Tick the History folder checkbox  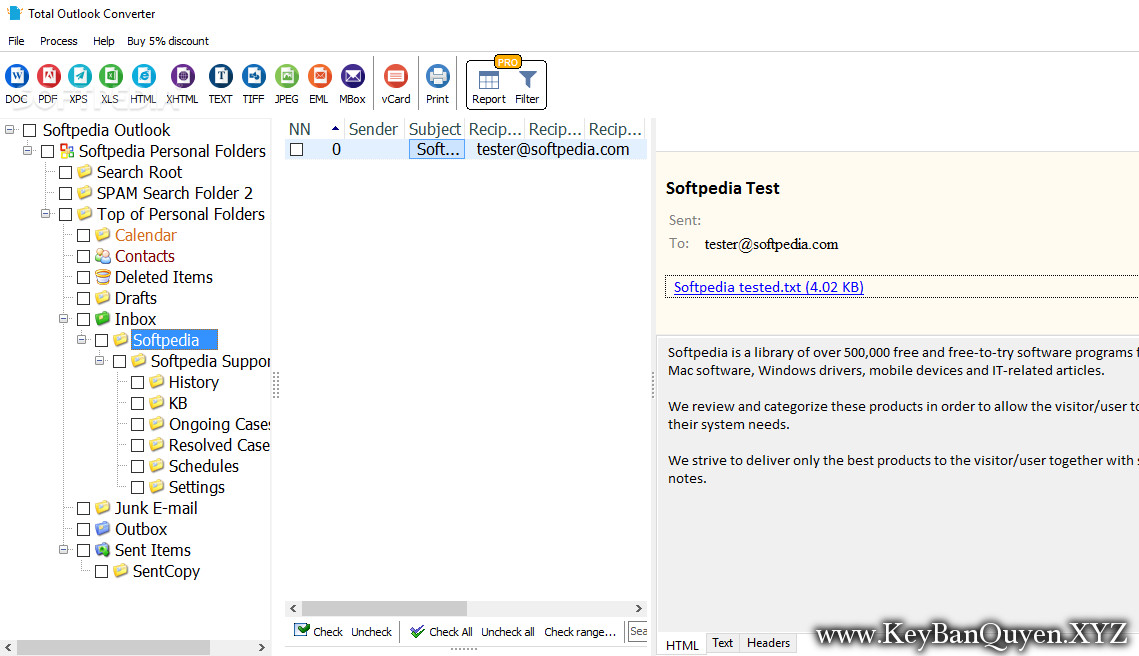(x=137, y=382)
